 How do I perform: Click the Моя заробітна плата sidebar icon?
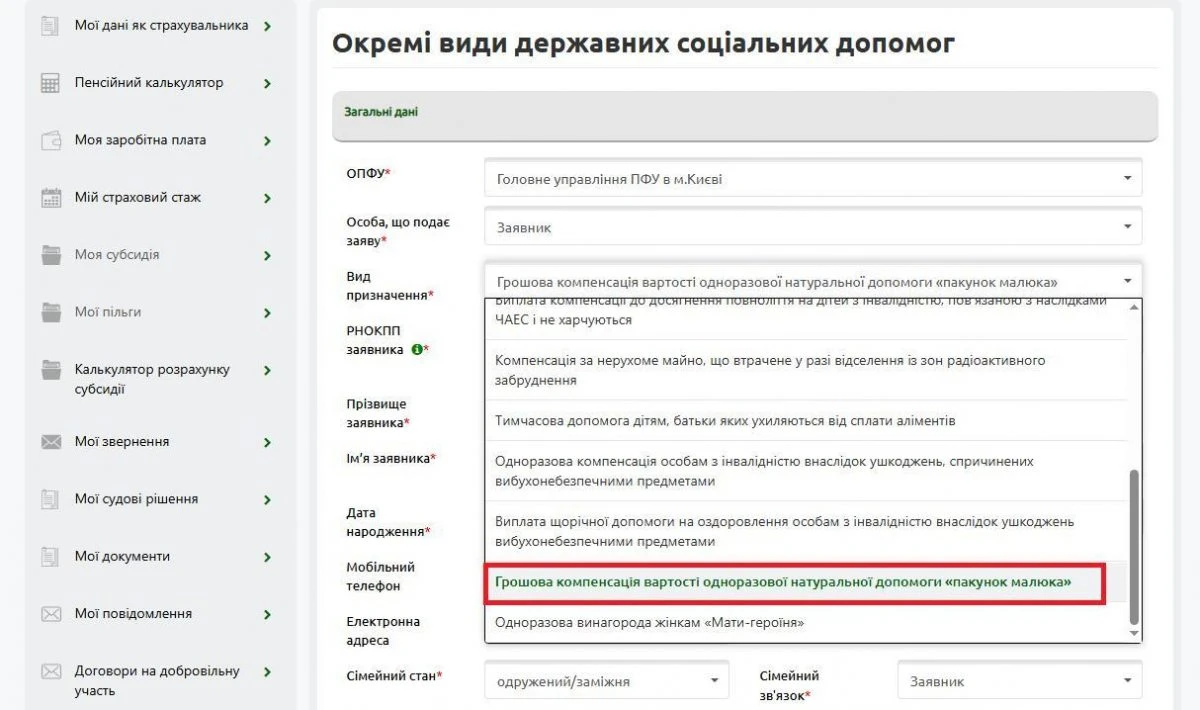tap(50, 140)
